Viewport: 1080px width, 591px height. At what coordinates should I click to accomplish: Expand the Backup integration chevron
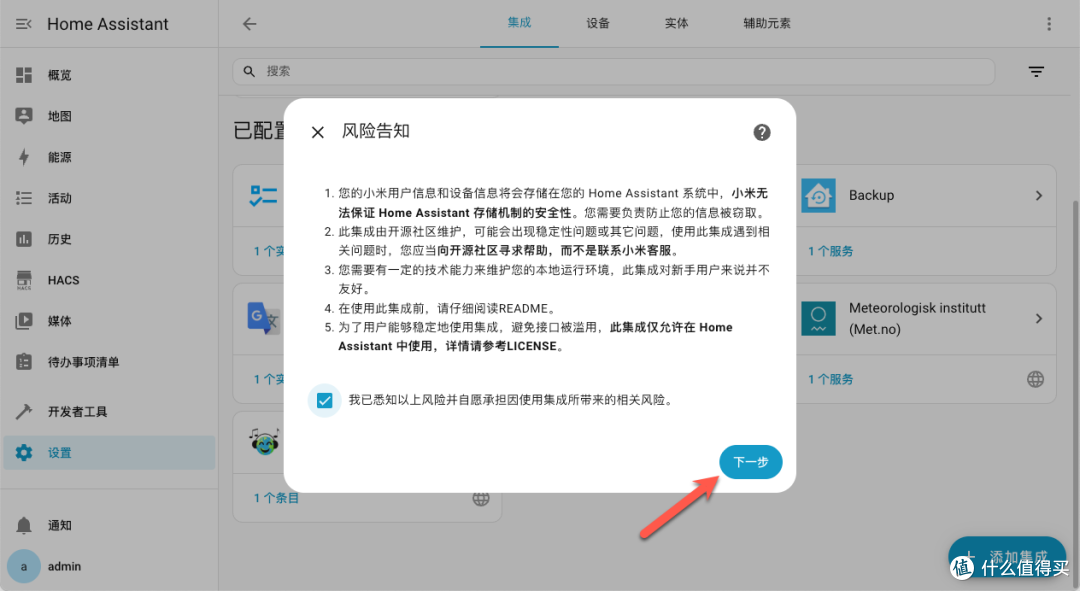[1039, 196]
